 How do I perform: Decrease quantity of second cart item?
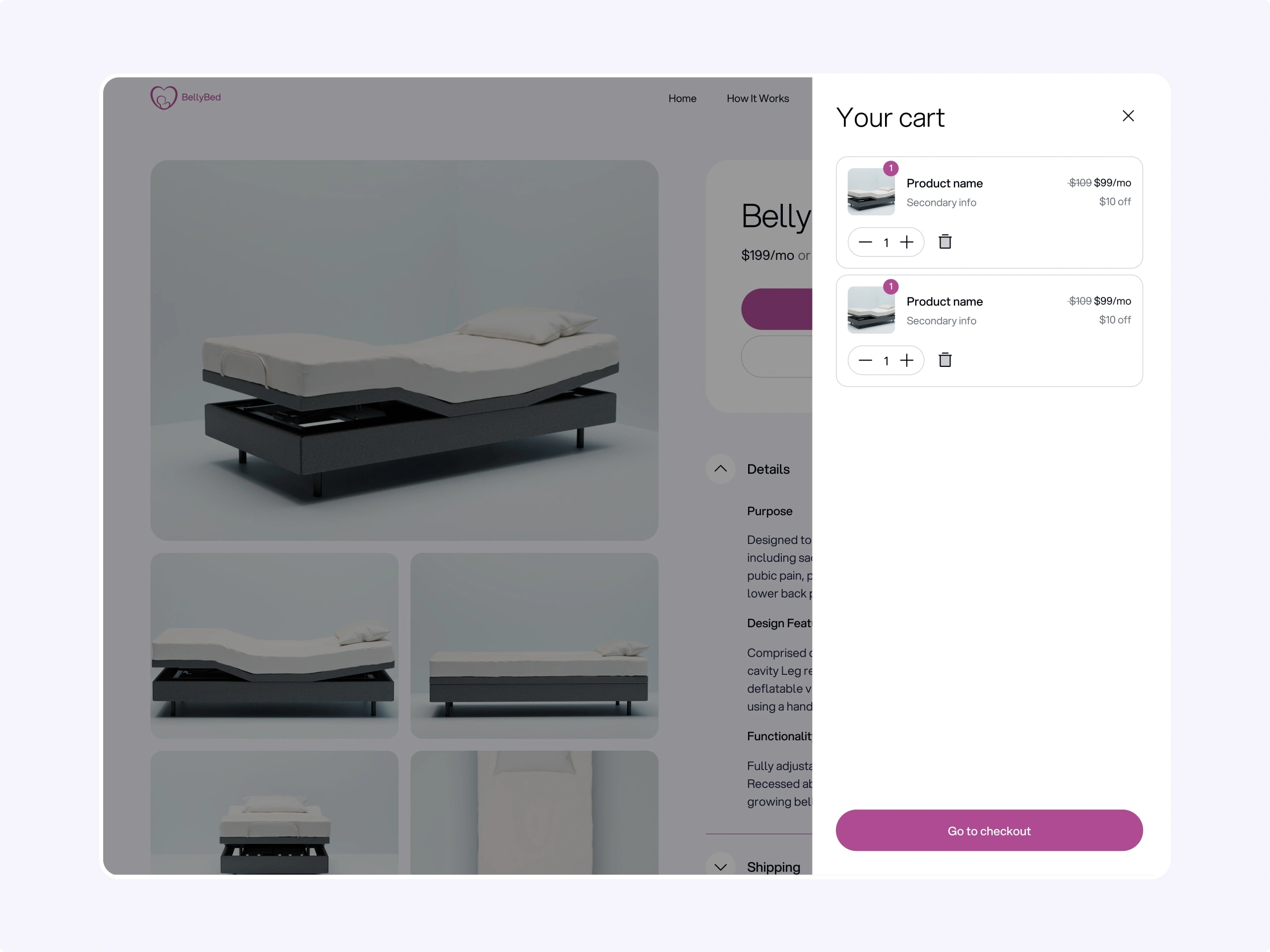(x=865, y=360)
